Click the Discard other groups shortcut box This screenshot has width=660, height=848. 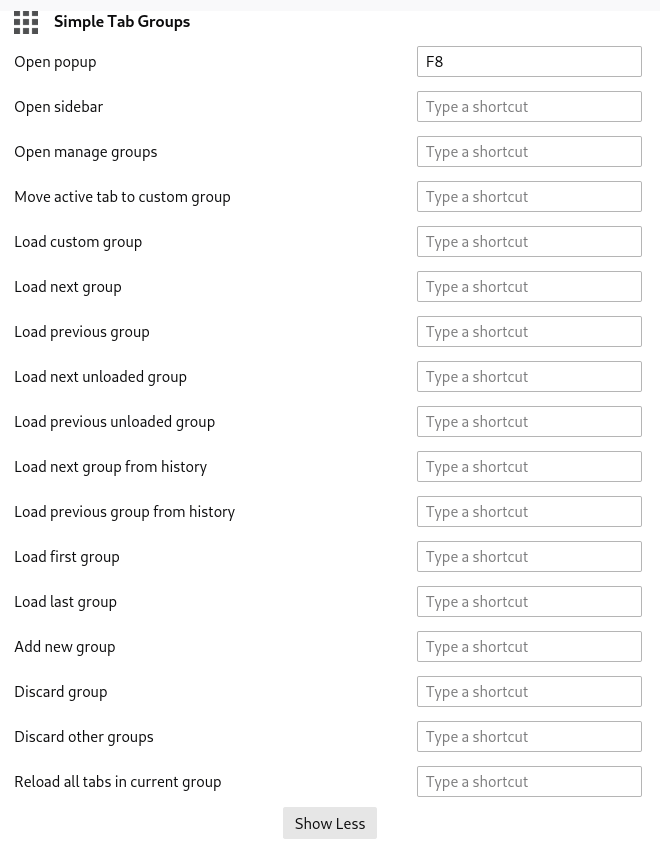529,736
